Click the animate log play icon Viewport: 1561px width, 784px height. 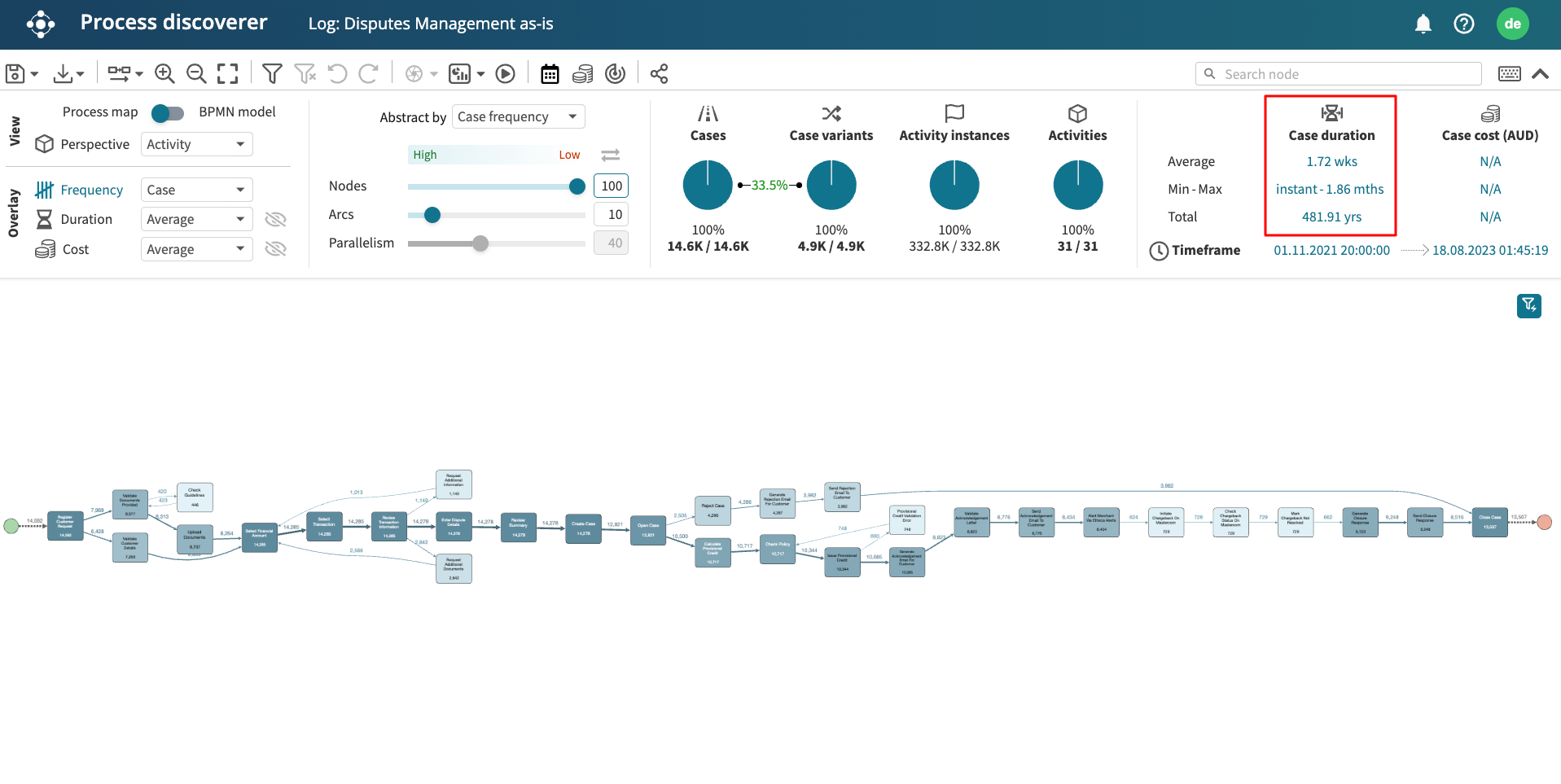506,74
